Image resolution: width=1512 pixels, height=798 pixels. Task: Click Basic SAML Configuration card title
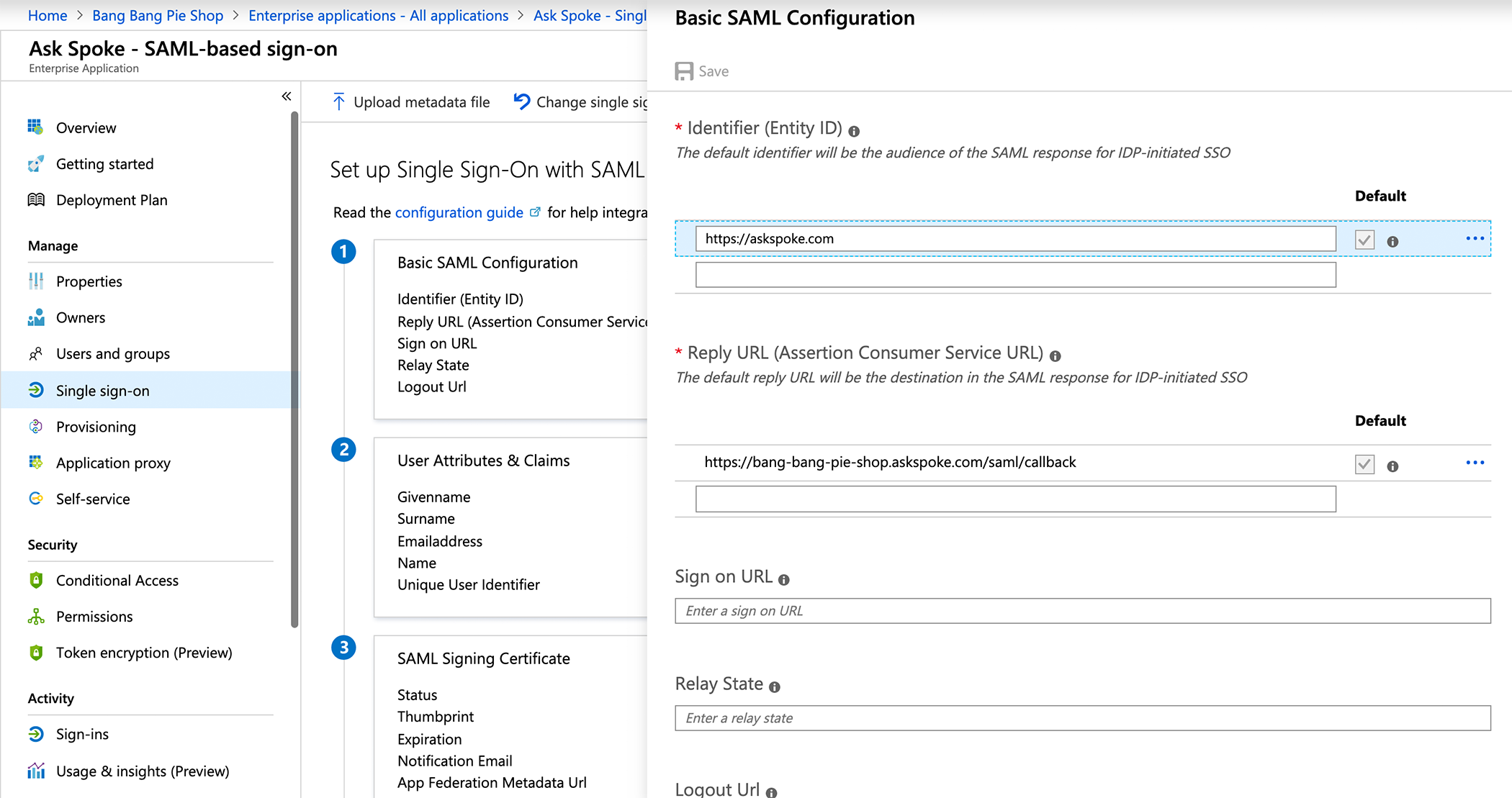(487, 263)
